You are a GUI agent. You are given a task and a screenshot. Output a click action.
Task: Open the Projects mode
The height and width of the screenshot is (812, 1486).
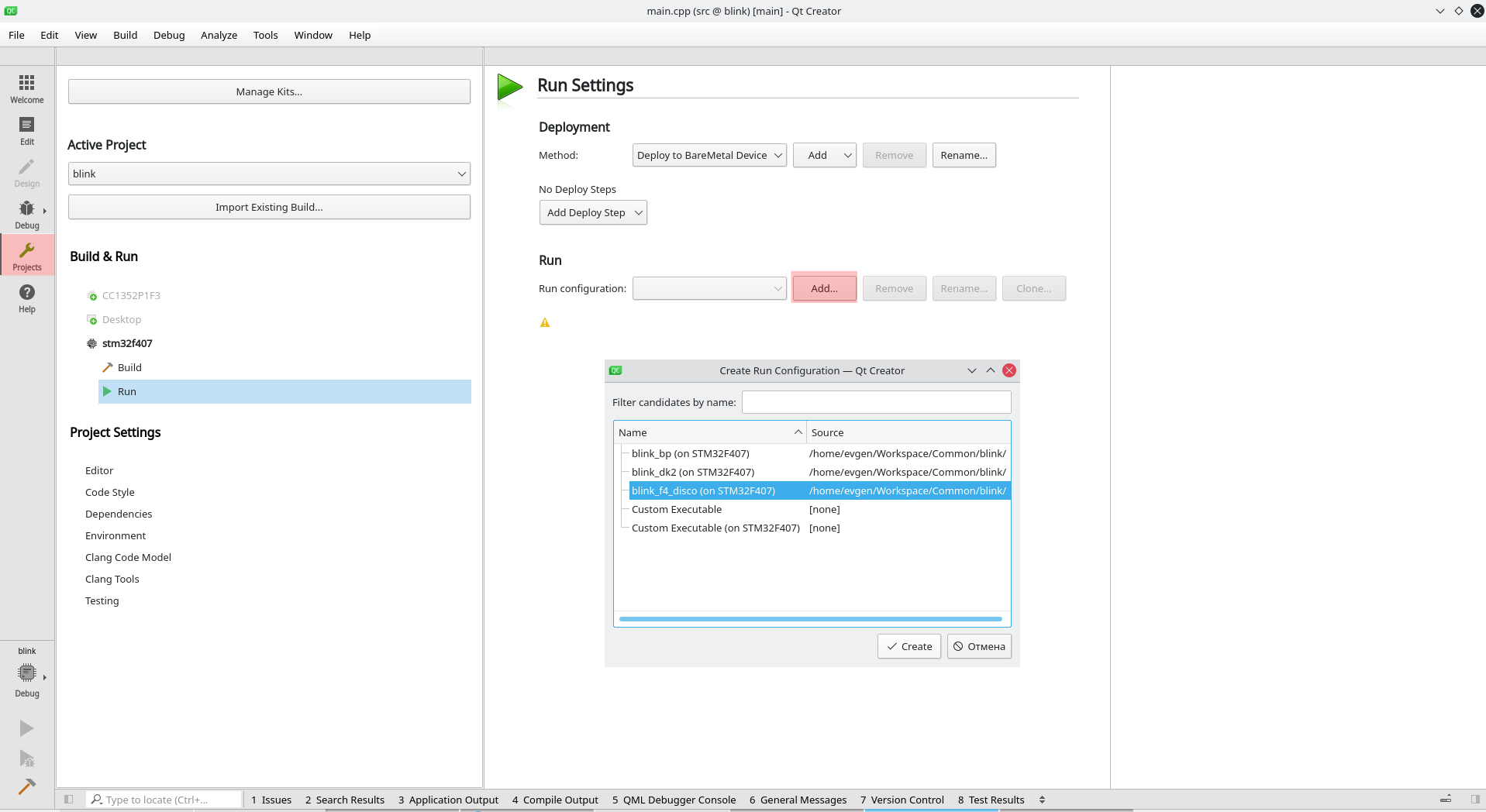[27, 256]
